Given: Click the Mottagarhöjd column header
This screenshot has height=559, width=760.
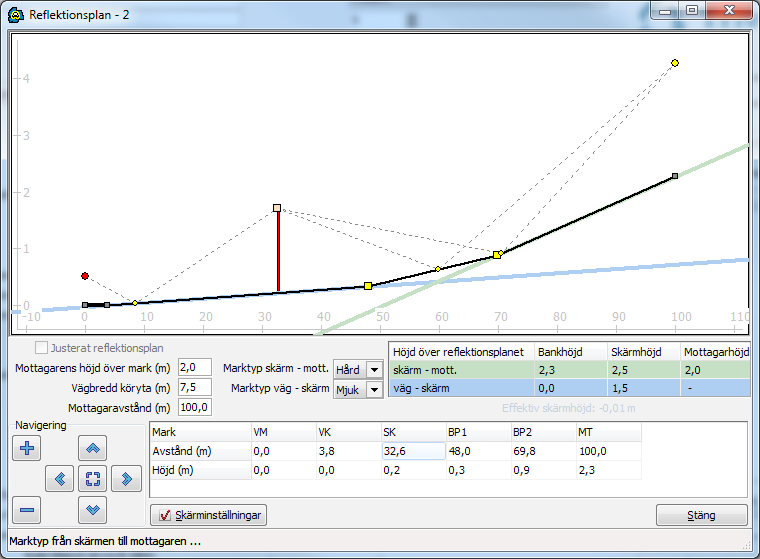Looking at the screenshot, I should pos(715,352).
